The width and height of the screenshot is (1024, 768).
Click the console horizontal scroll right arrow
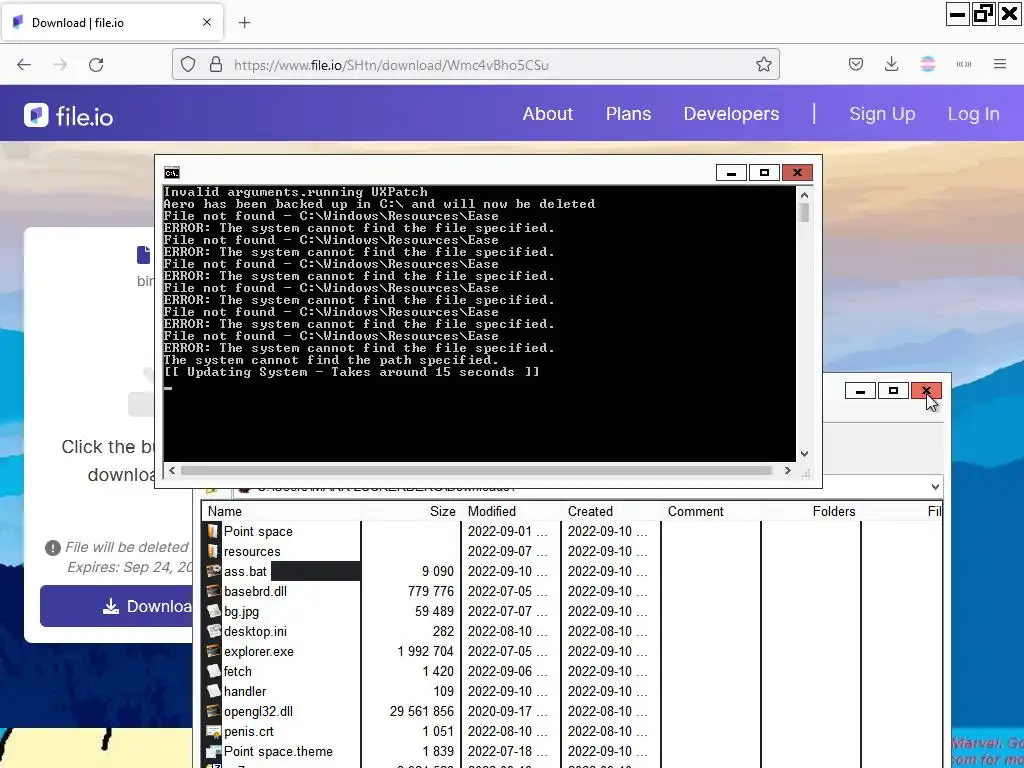(x=788, y=470)
